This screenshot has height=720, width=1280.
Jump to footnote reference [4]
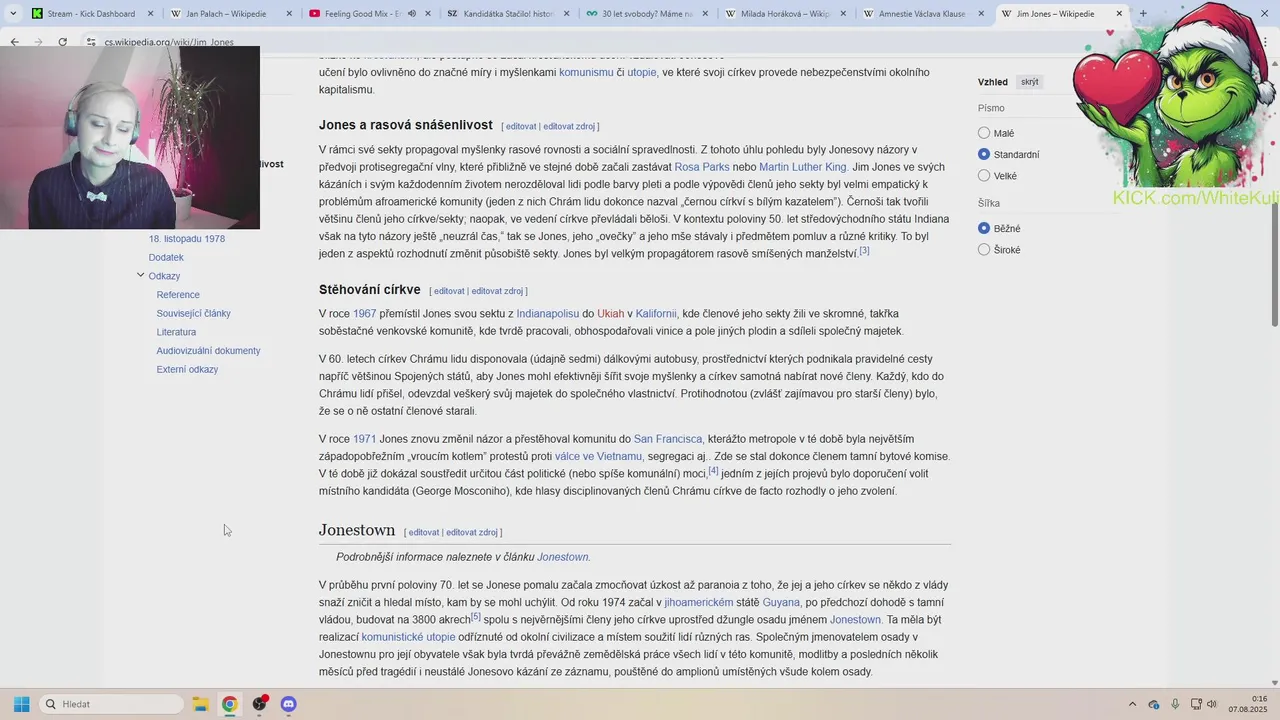click(x=713, y=470)
